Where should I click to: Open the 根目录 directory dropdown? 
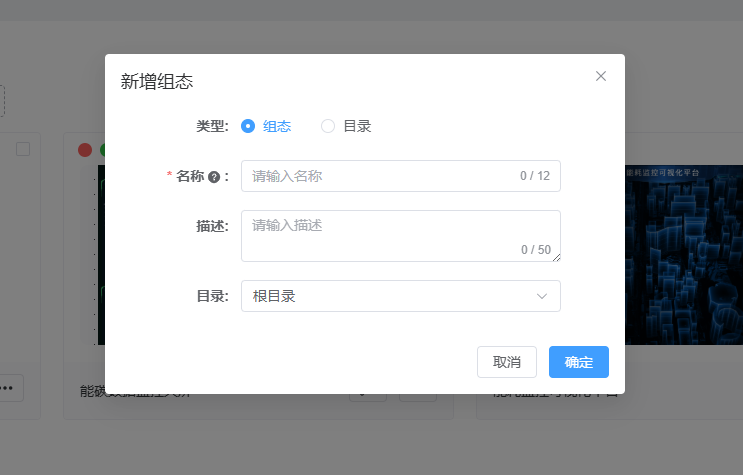401,296
